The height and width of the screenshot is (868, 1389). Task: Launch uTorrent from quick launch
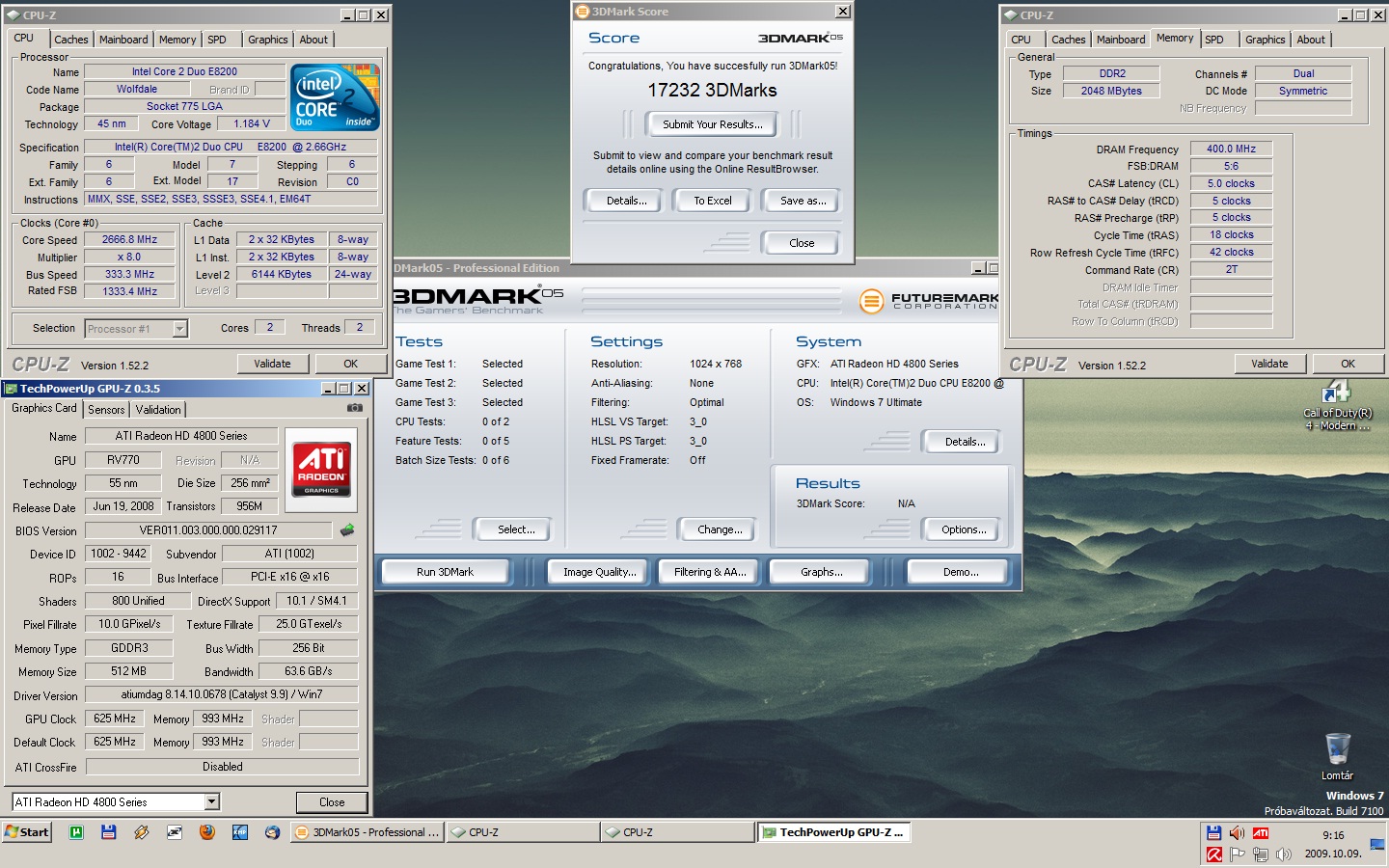(x=76, y=831)
